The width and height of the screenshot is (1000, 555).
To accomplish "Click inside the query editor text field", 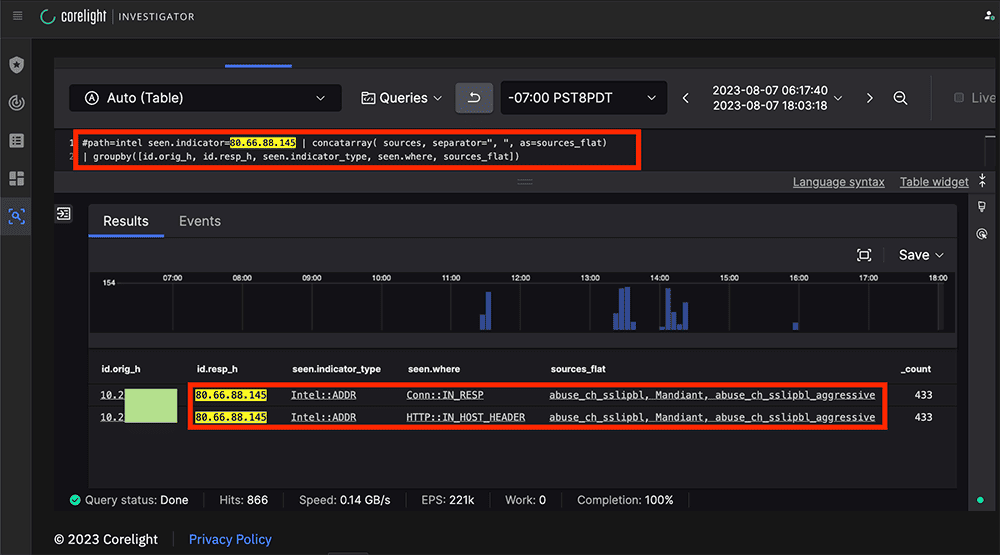I will click(x=400, y=150).
